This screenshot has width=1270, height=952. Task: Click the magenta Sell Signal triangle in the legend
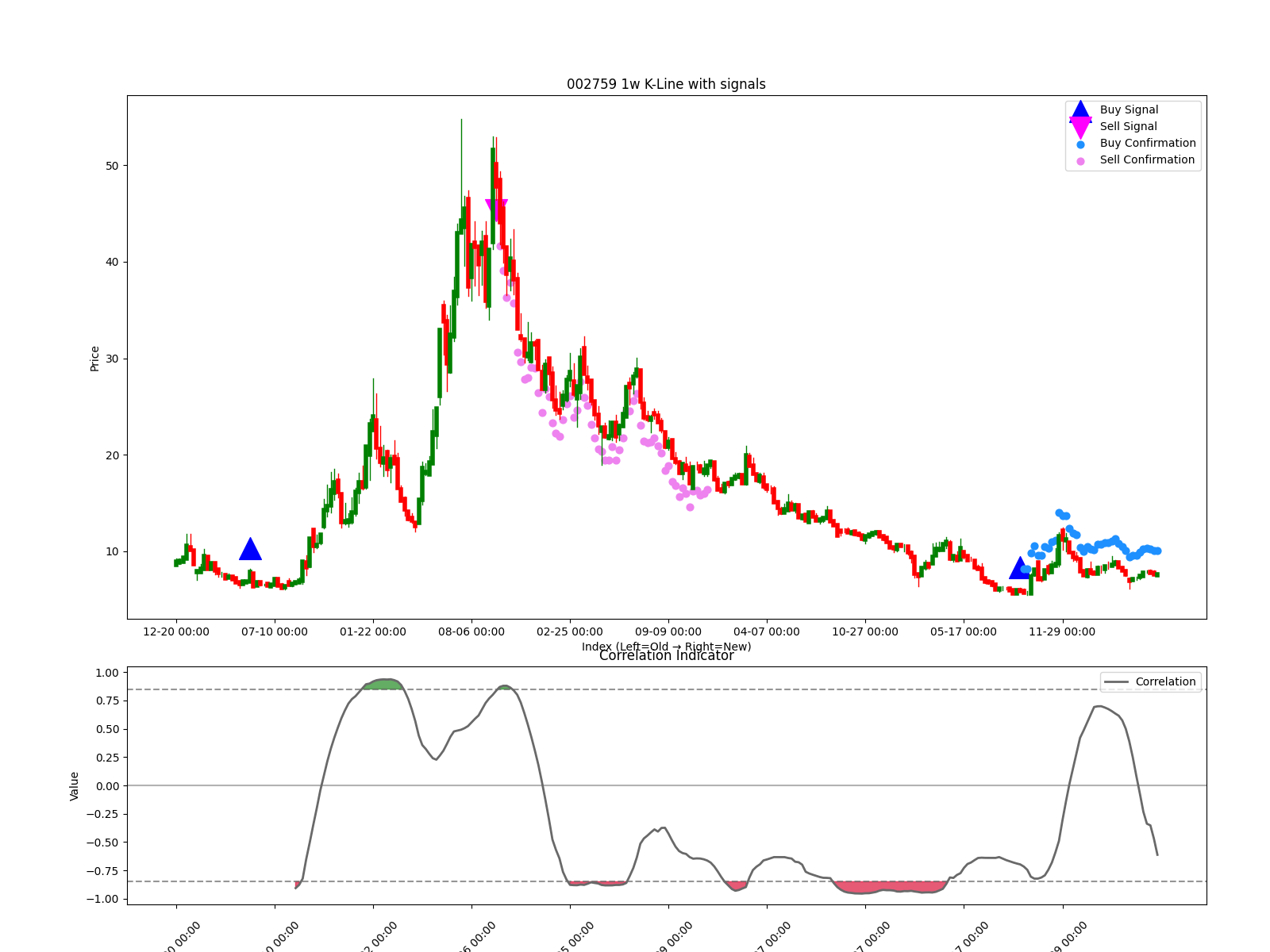(1080, 127)
